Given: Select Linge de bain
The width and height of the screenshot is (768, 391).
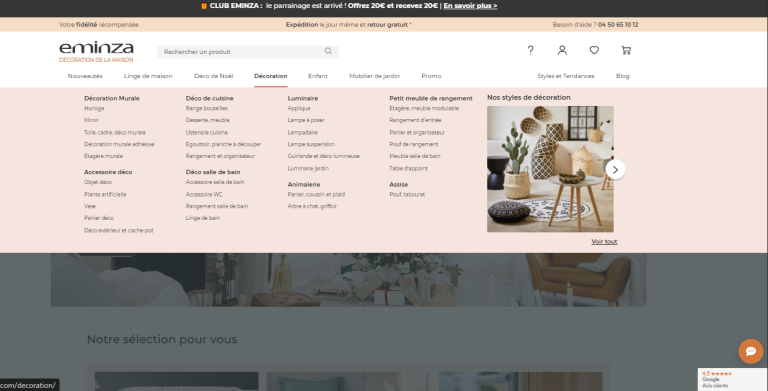Looking at the screenshot, I should (x=203, y=218).
